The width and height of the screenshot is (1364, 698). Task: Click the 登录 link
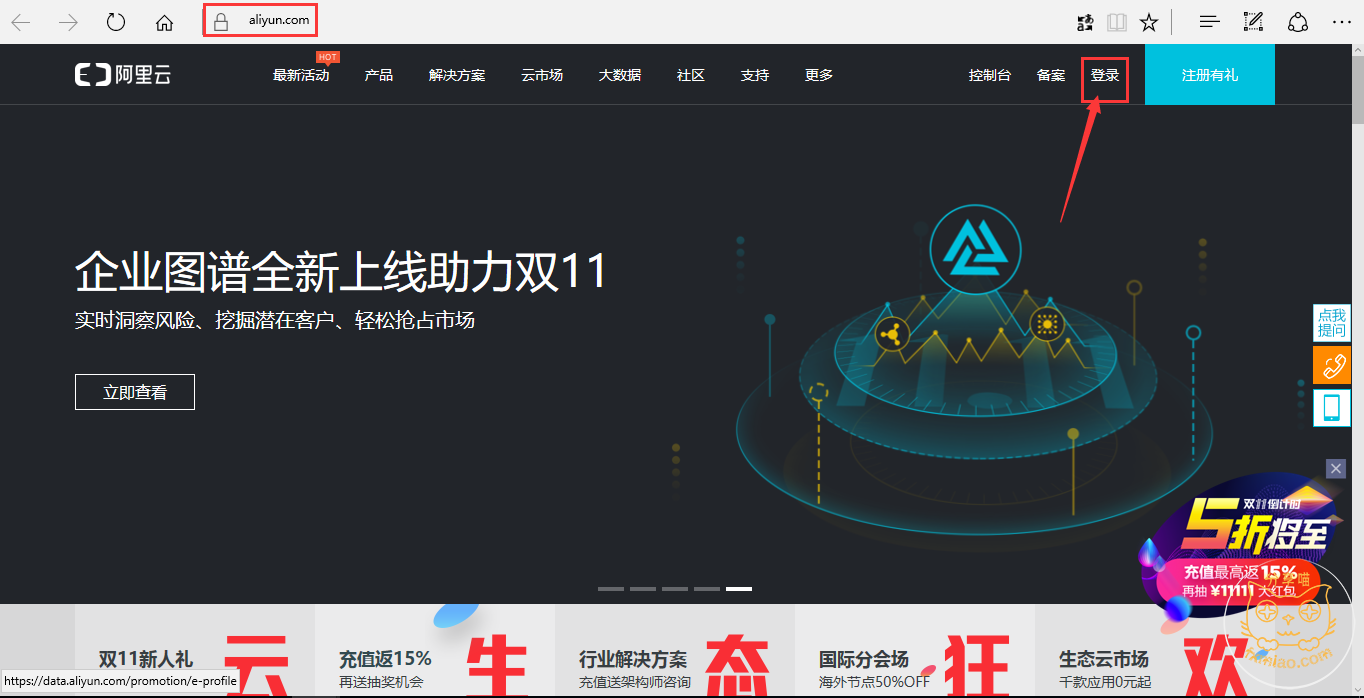pyautogui.click(x=1105, y=75)
